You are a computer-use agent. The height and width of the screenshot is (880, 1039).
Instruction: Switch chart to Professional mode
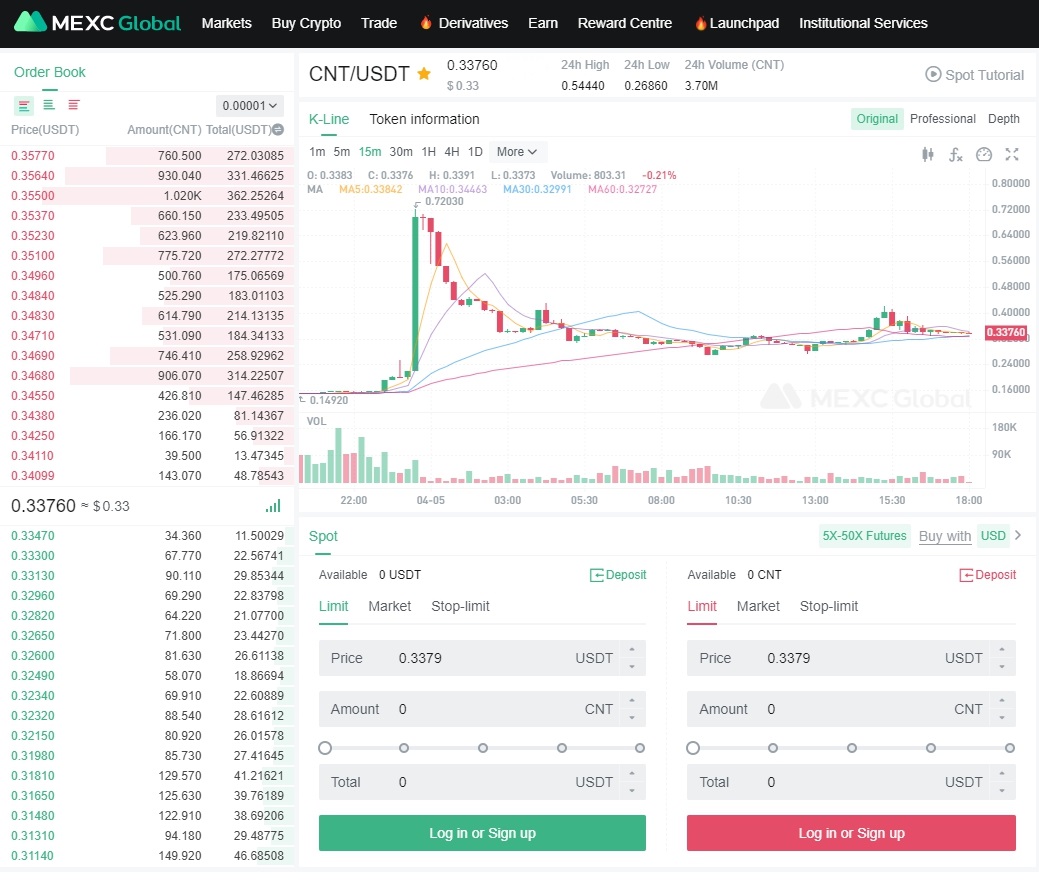coord(942,119)
